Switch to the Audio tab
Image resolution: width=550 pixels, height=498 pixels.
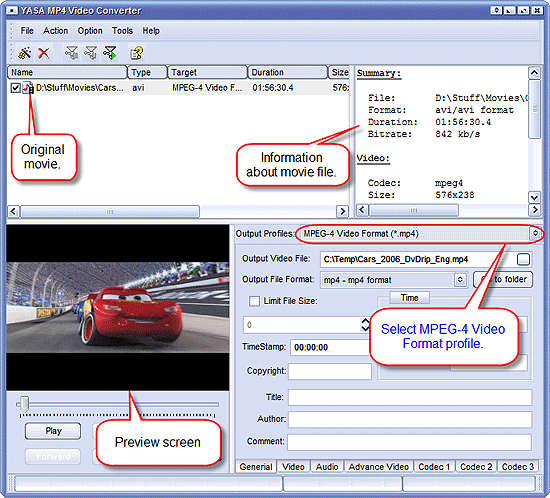pos(327,467)
